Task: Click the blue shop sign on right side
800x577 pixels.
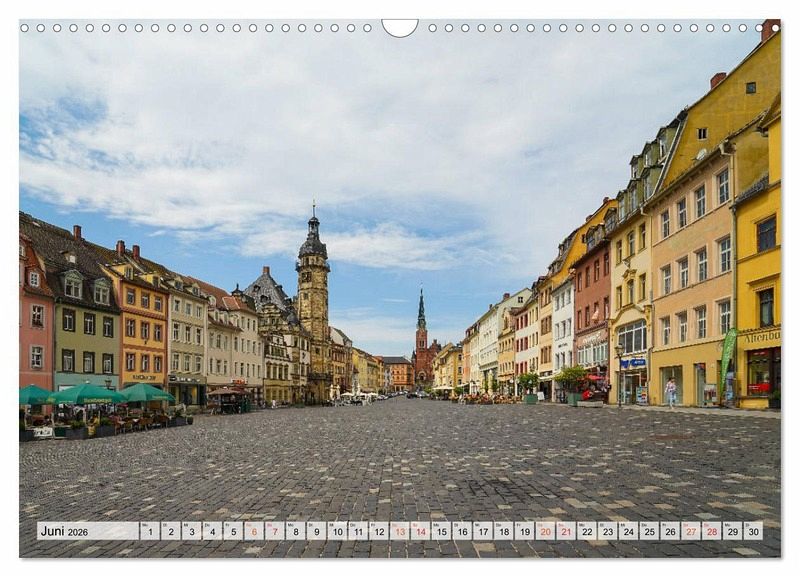Action: pyautogui.click(x=632, y=363)
